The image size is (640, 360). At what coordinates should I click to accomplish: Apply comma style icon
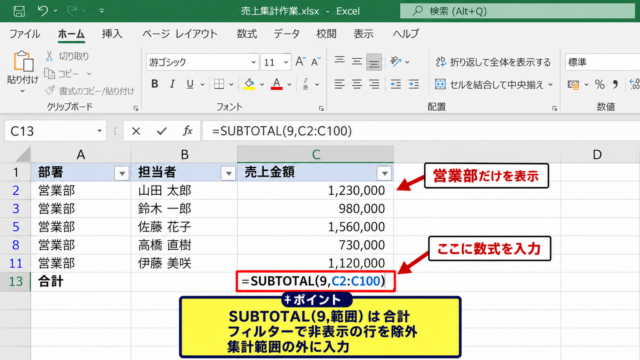click(616, 84)
